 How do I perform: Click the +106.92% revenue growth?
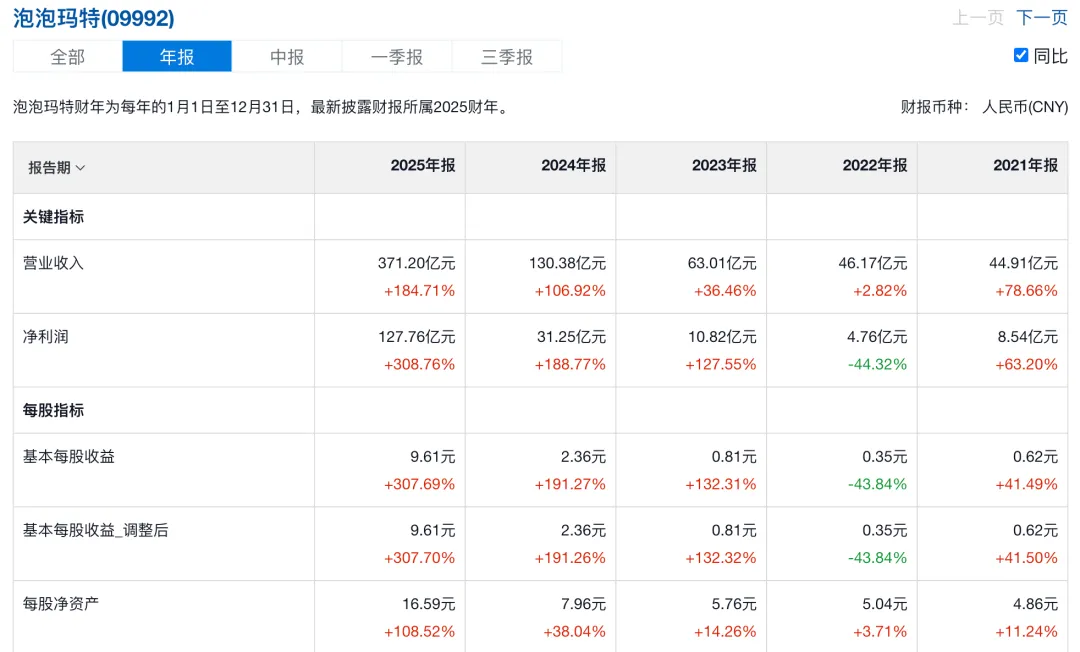coord(570,291)
